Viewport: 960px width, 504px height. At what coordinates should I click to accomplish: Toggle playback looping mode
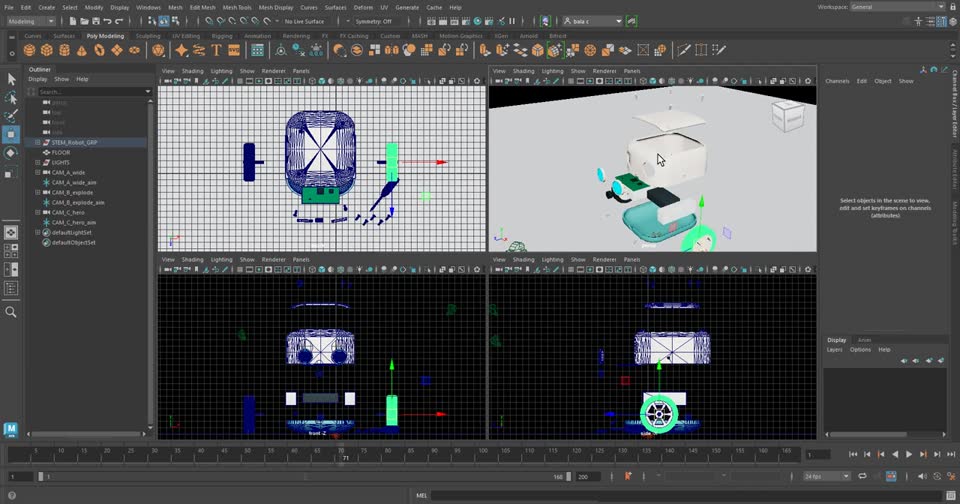862,476
